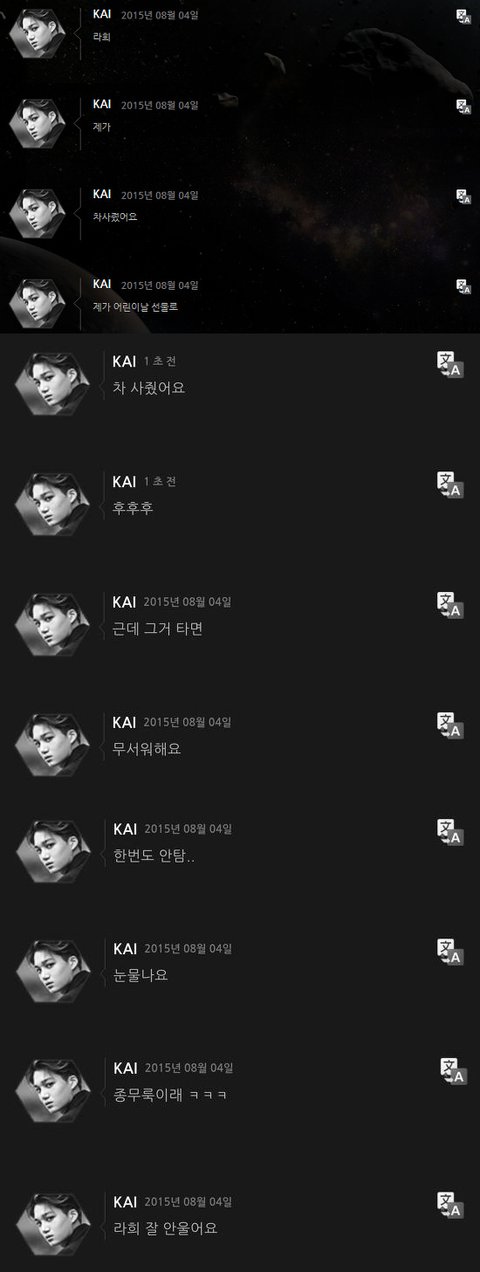
Task: Translate the '제가 어린이날 선물로' message
Action: pyautogui.click(x=463, y=287)
